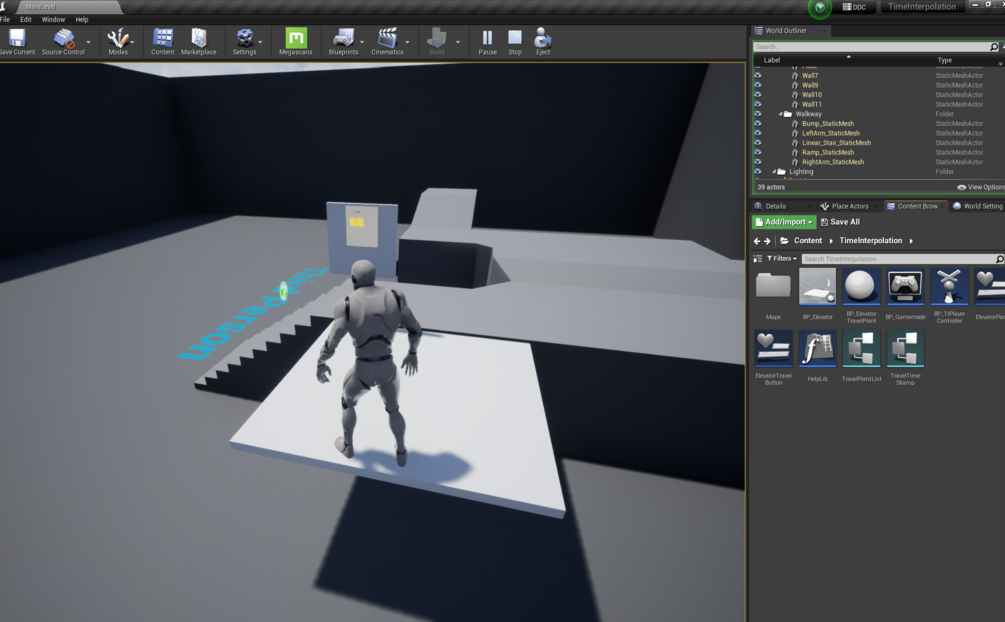1005x622 pixels.
Task: Select the BP_ElevatorTravelPoint asset
Action: 861,296
